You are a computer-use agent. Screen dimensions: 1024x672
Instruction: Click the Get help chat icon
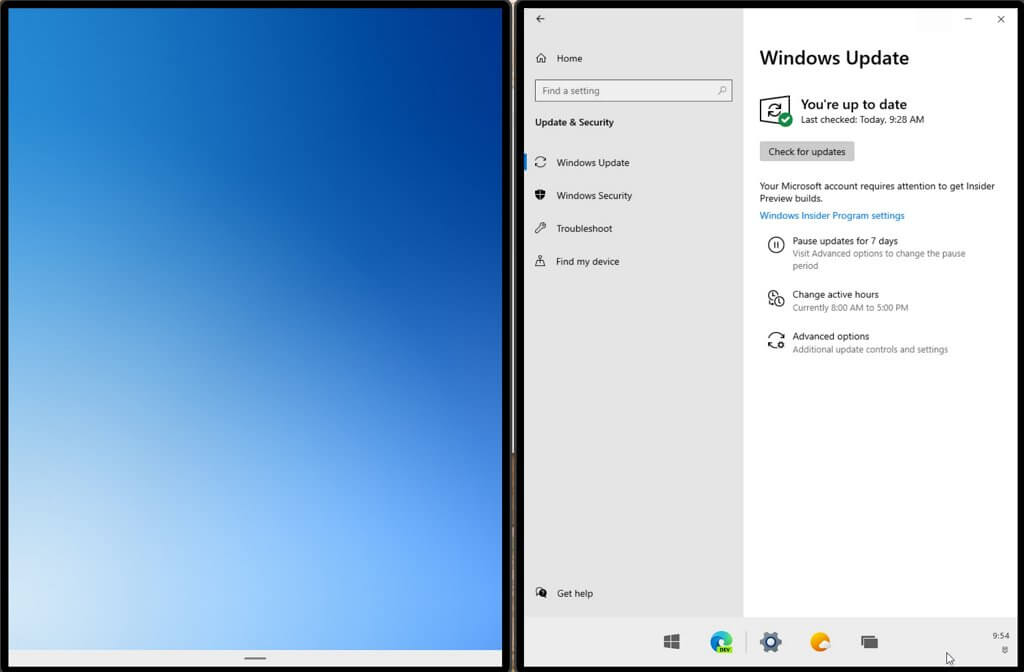[x=541, y=592]
